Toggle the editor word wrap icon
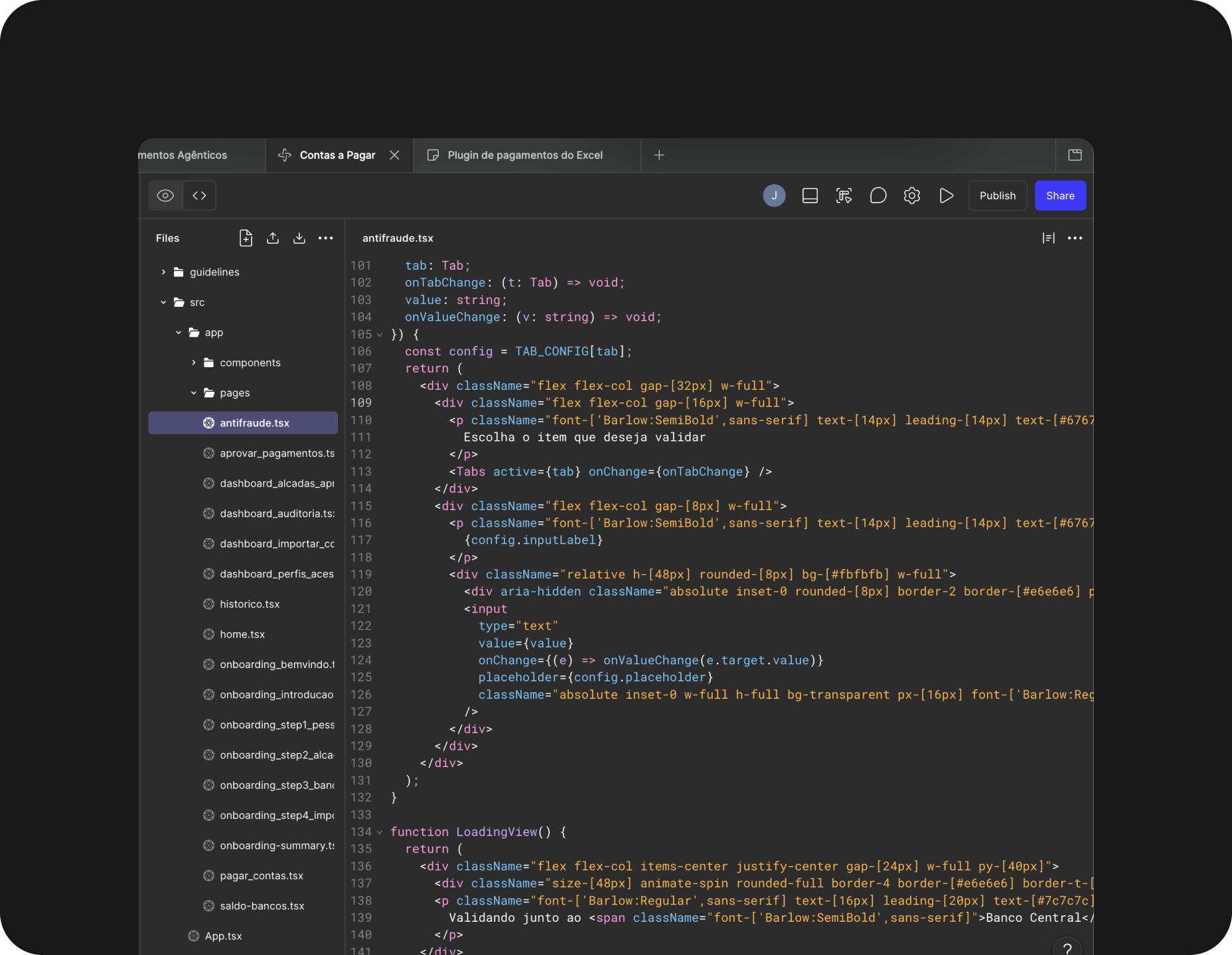Screen dimensions: 1232x955 point(1048,238)
